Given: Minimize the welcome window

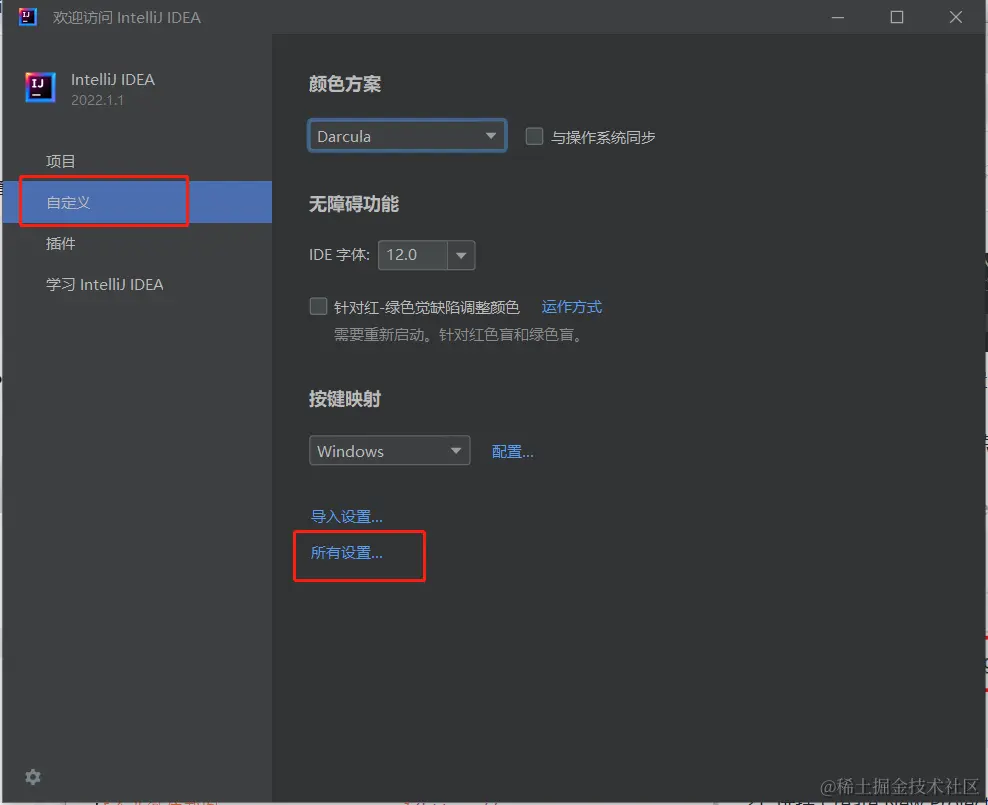Looking at the screenshot, I should 837,17.
